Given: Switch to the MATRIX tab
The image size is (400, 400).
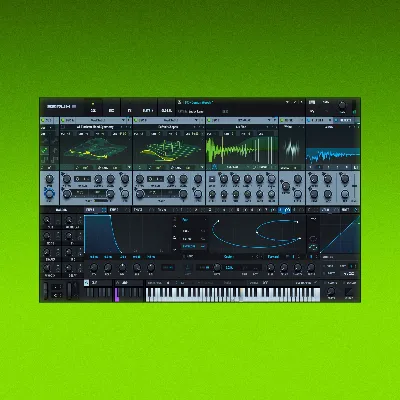Looking at the screenshot, I should point(148,110).
